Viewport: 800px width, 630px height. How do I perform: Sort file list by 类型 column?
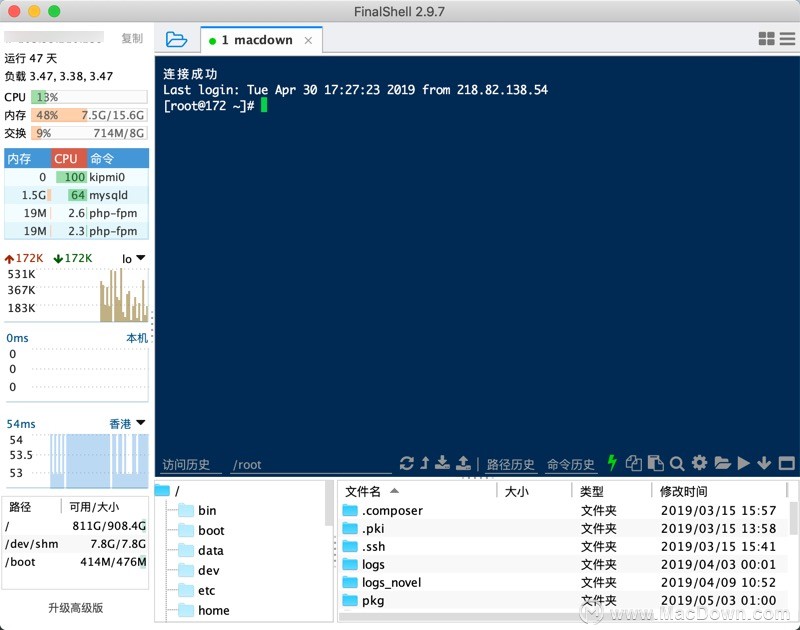coord(612,491)
